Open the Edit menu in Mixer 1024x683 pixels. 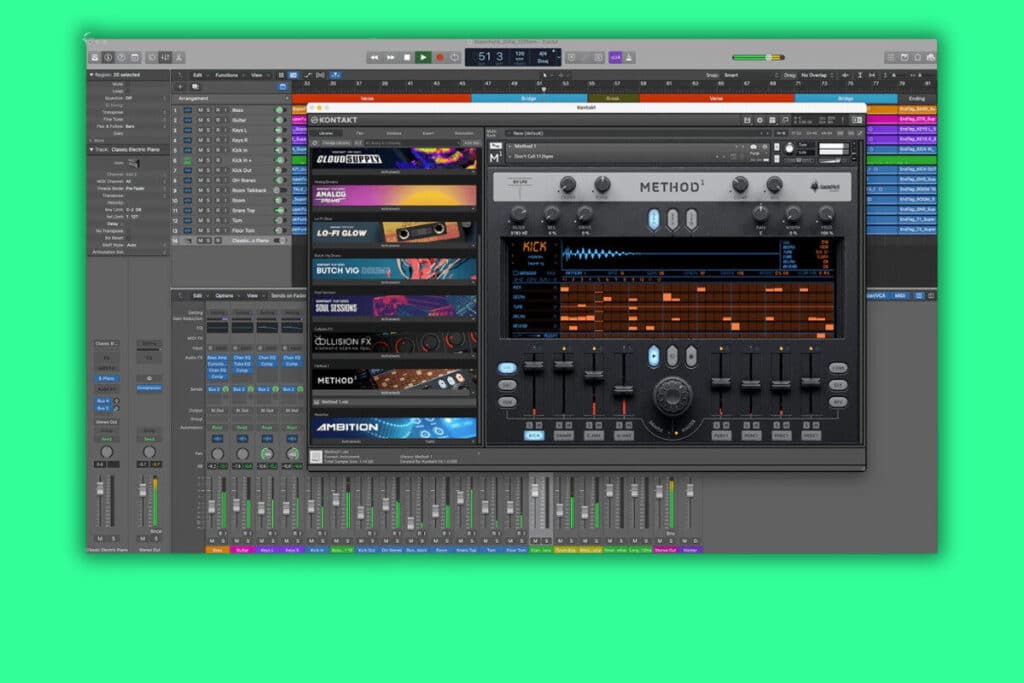tap(198, 296)
